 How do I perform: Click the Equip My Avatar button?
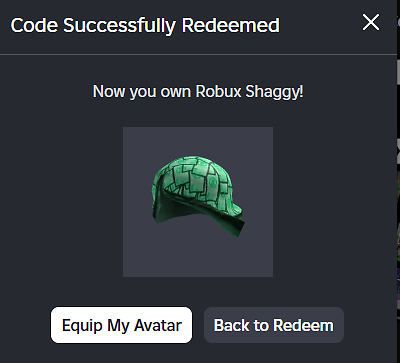tap(121, 325)
